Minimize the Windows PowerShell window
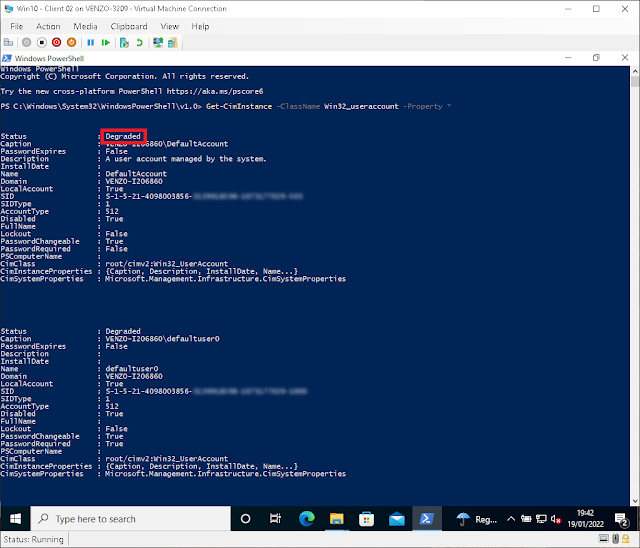The height and width of the screenshot is (548, 640). point(568,58)
